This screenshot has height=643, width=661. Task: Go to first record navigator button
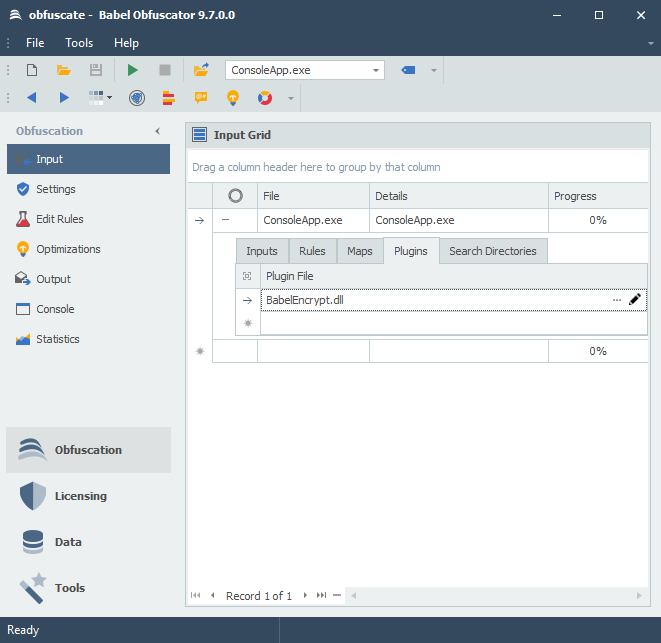click(x=196, y=595)
